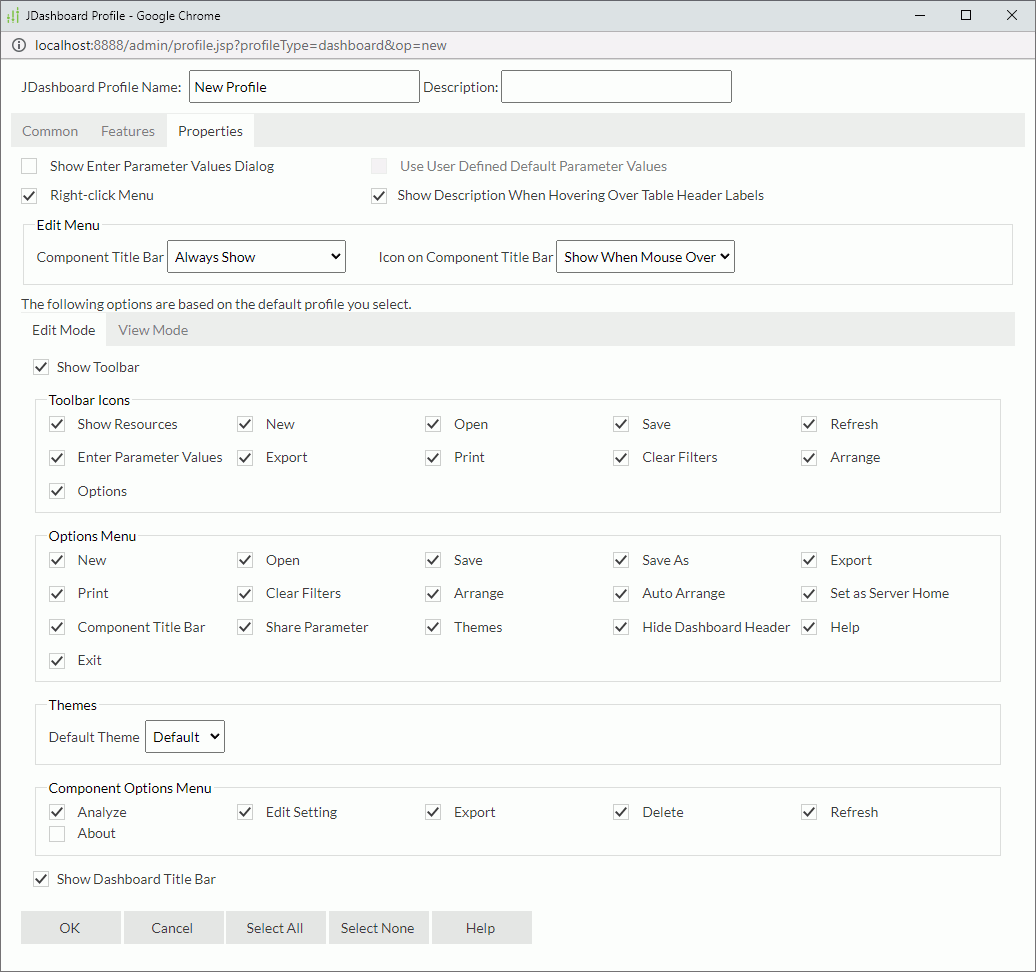This screenshot has width=1036, height=972.
Task: Select the View Mode tab
Action: pos(152,329)
